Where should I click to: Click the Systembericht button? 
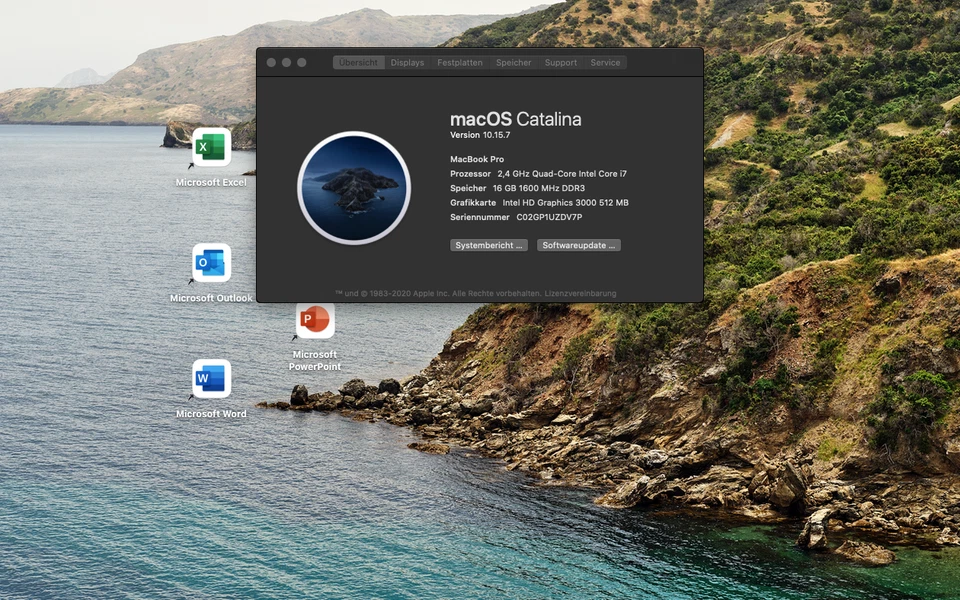coord(489,245)
